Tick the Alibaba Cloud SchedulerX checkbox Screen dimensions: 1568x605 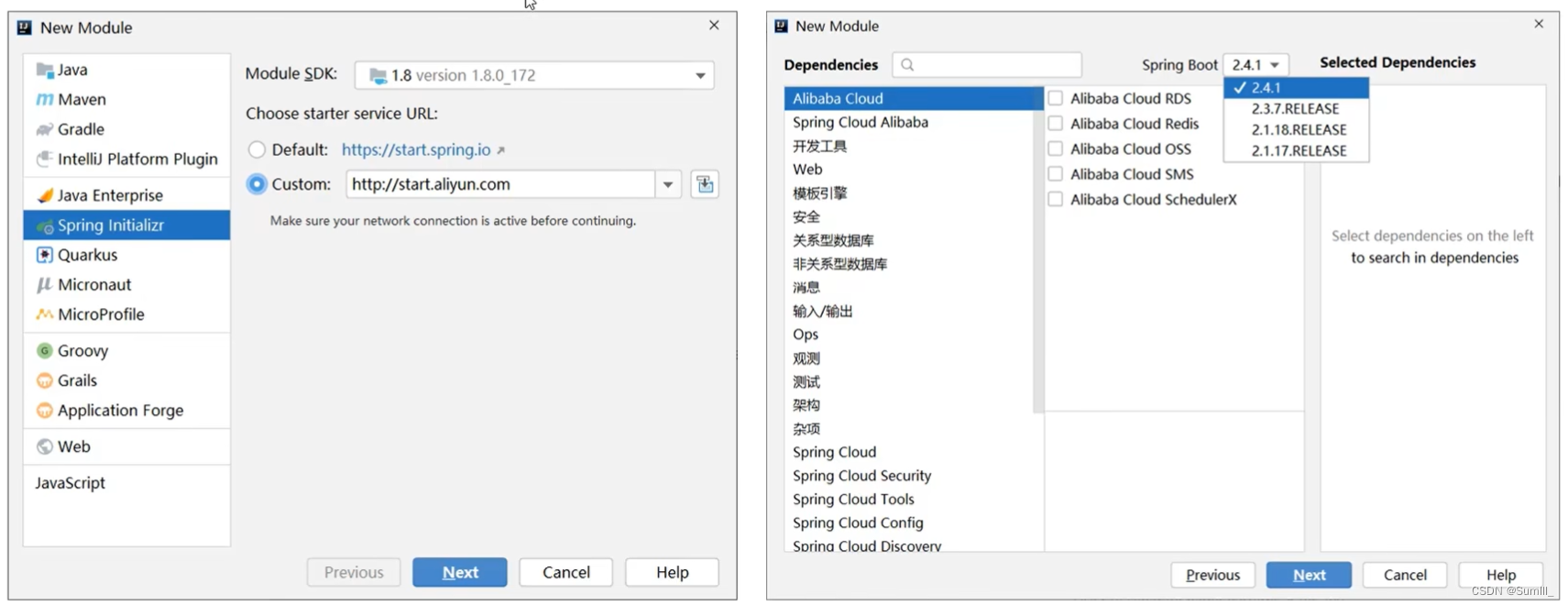[x=1056, y=200]
